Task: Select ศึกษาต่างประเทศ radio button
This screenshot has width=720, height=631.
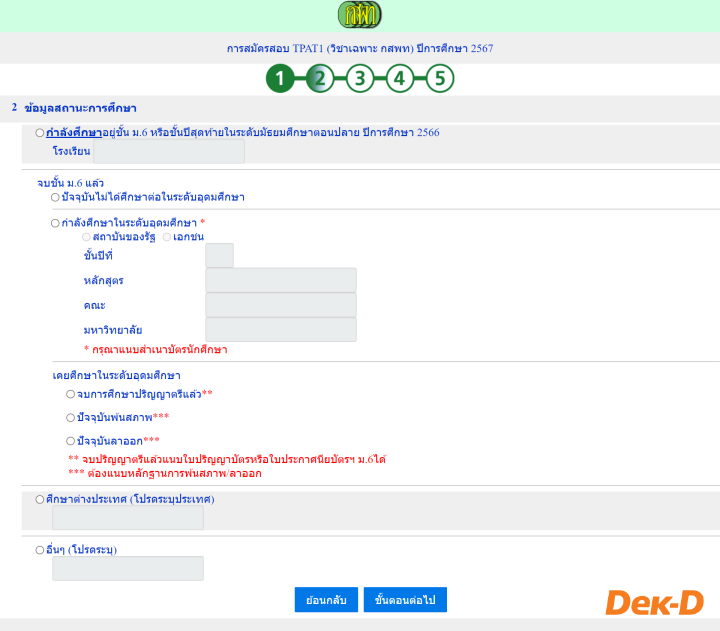Action: 40,498
